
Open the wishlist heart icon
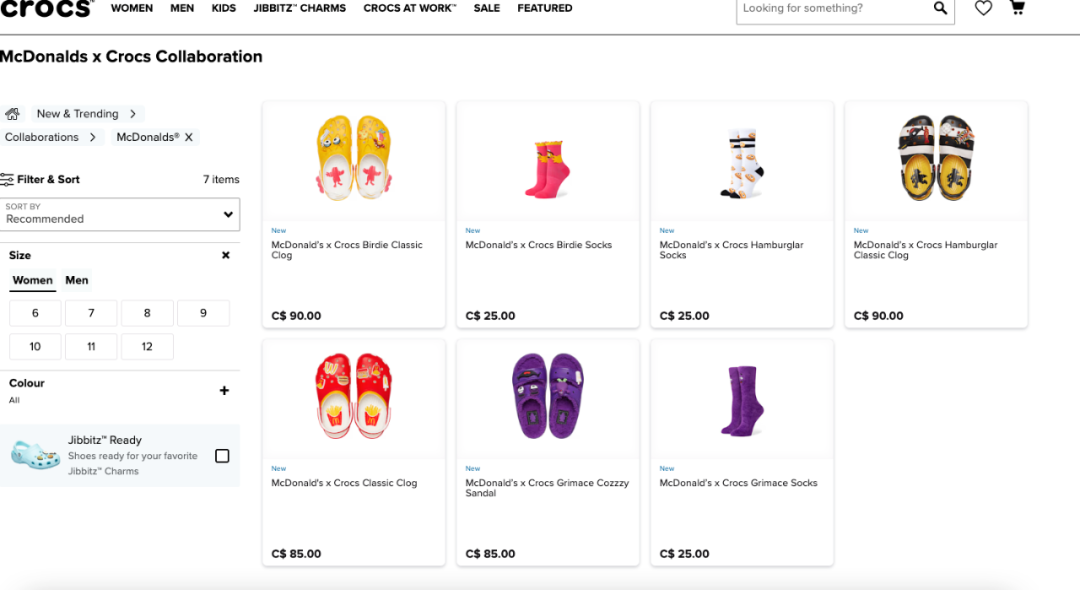click(983, 8)
